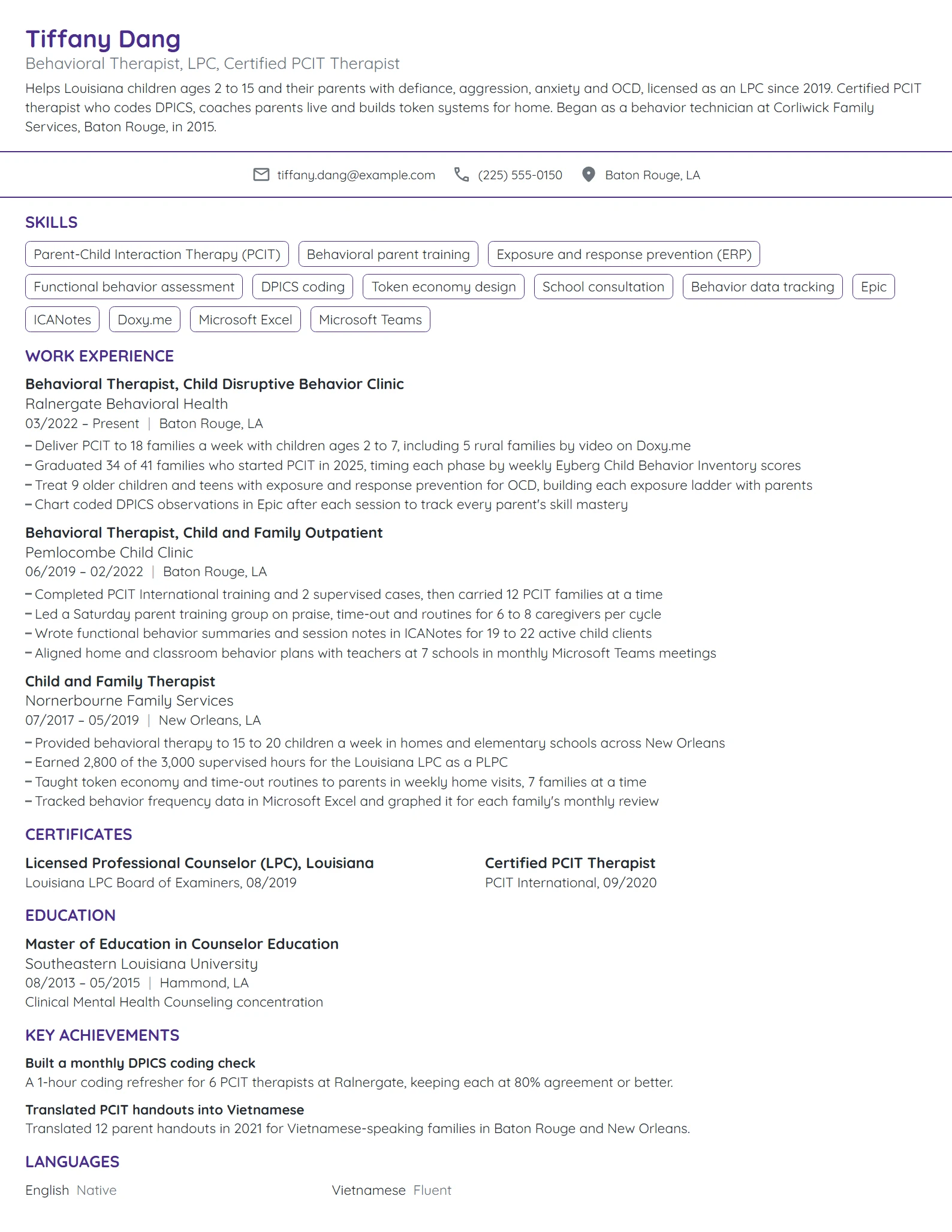Click the CERTIFICATES section heading

click(79, 835)
